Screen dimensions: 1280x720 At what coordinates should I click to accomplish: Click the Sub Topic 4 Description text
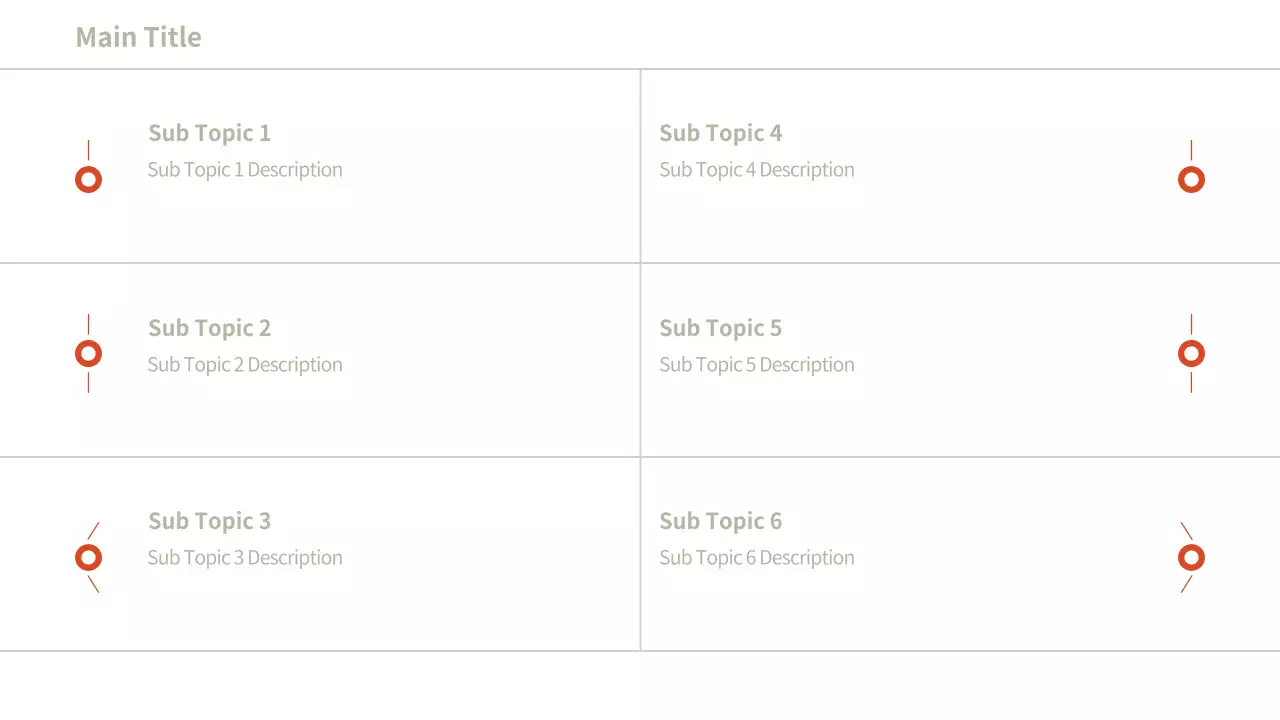[757, 170]
